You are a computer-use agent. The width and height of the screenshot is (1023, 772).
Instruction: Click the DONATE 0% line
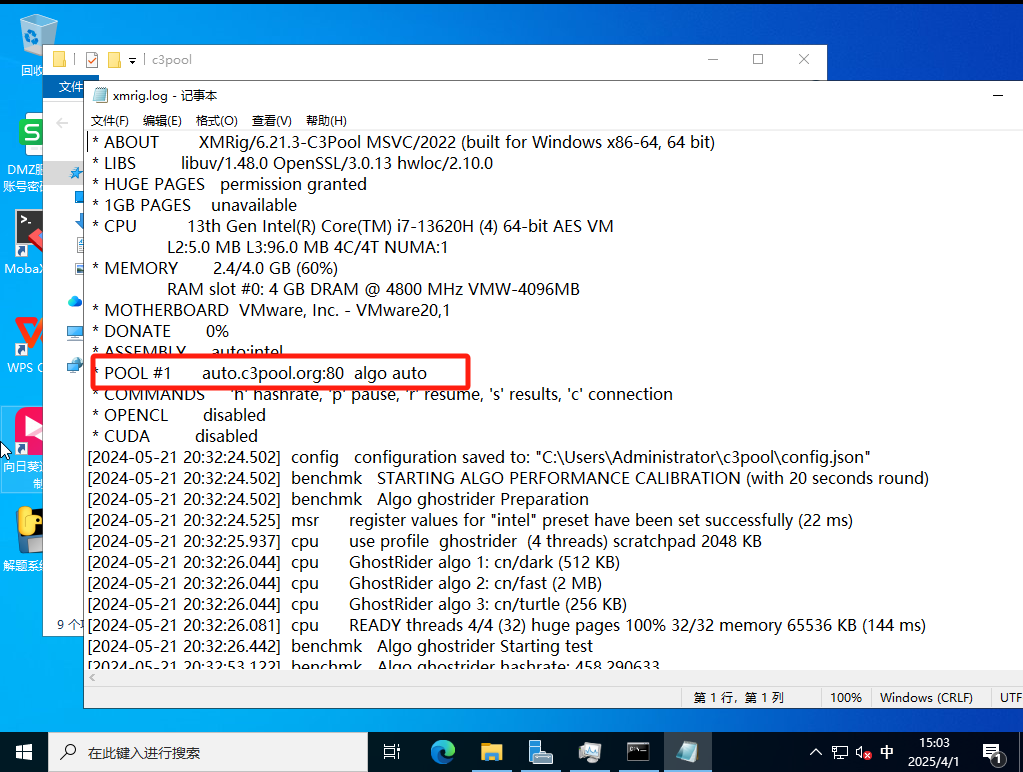(x=160, y=331)
